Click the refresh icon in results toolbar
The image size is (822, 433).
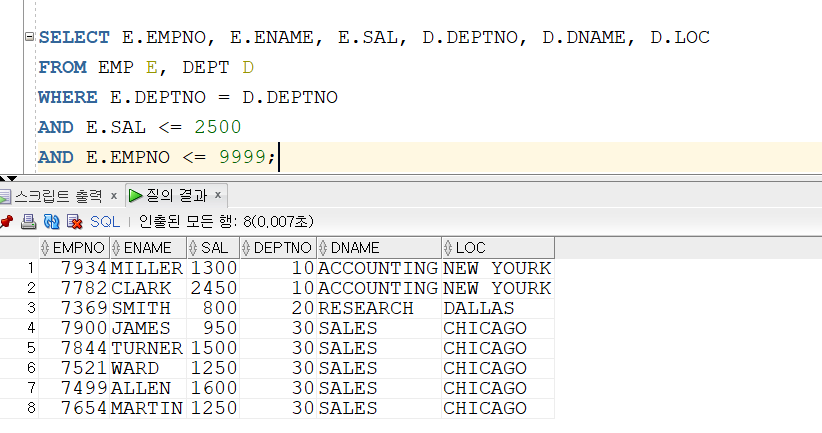[x=51, y=222]
